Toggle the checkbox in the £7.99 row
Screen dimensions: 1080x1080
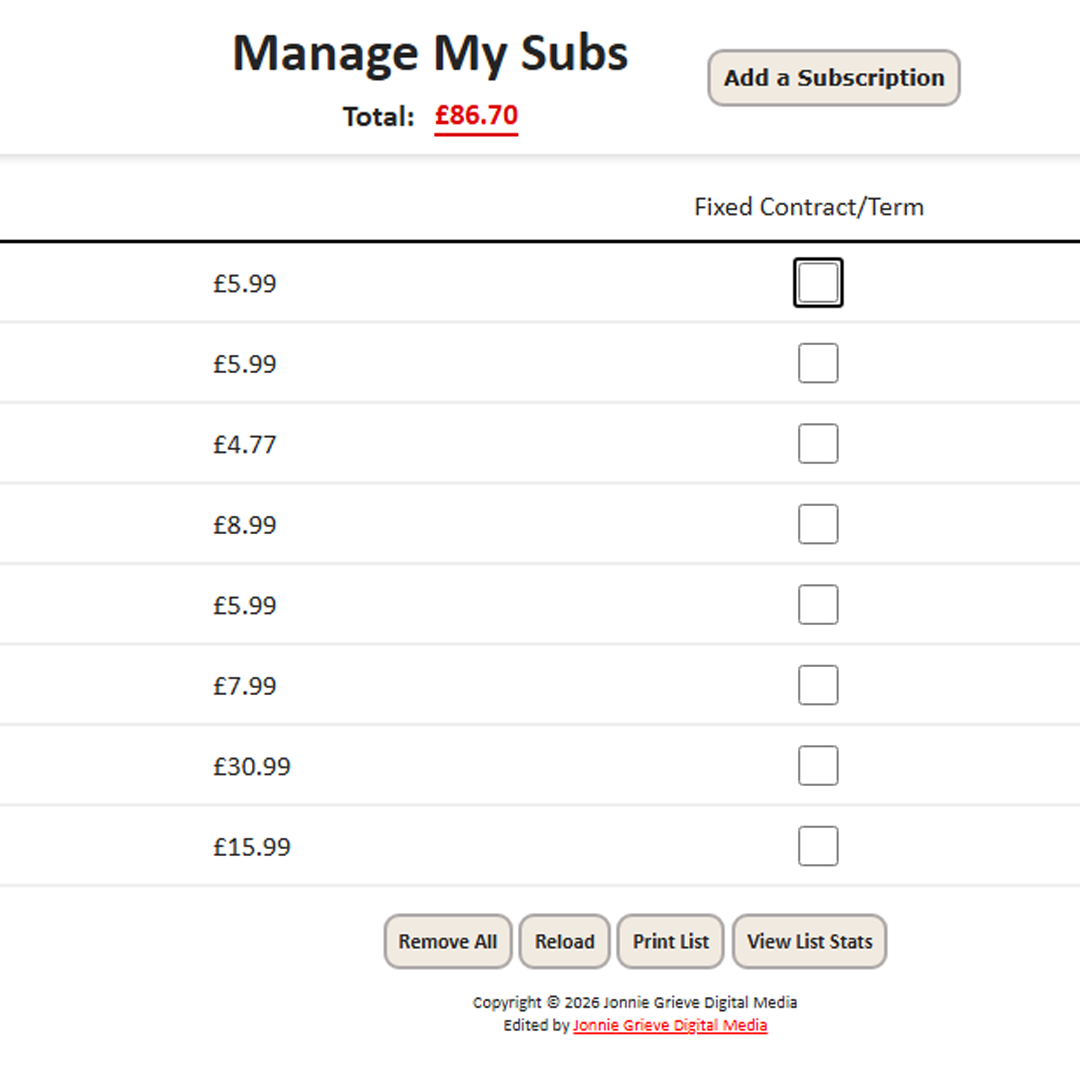pyautogui.click(x=818, y=685)
